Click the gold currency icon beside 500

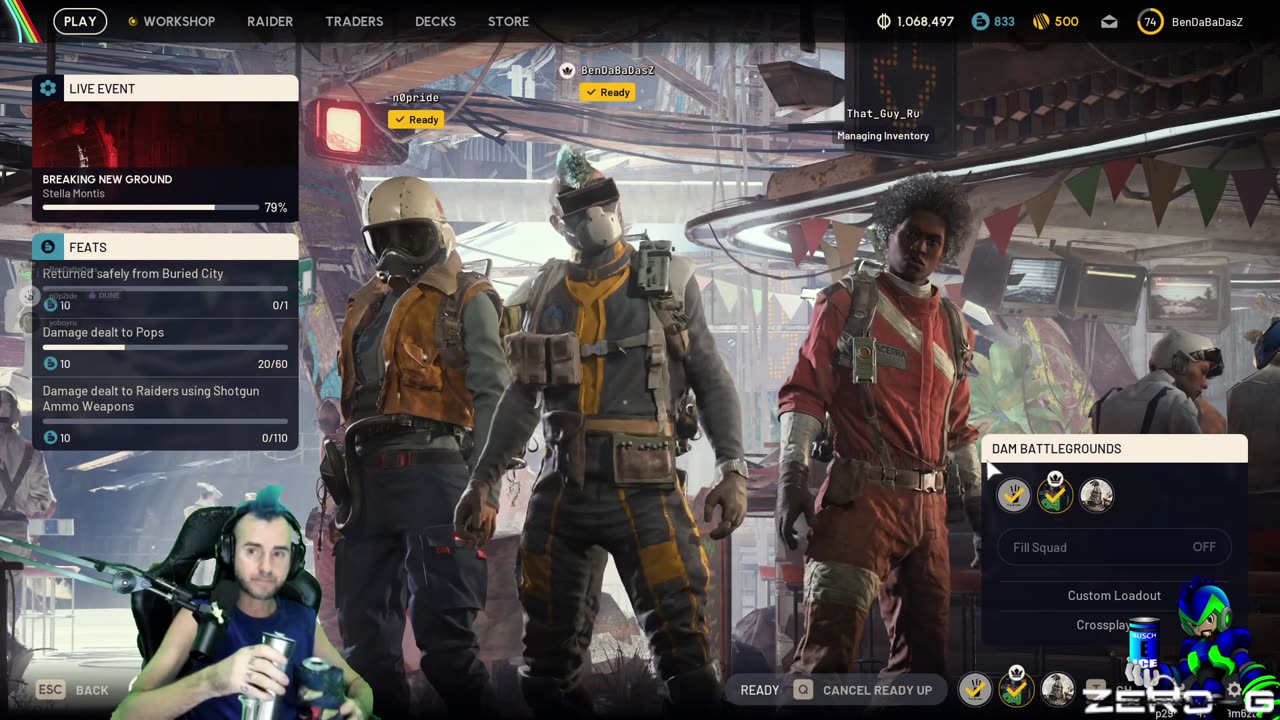(x=1041, y=21)
